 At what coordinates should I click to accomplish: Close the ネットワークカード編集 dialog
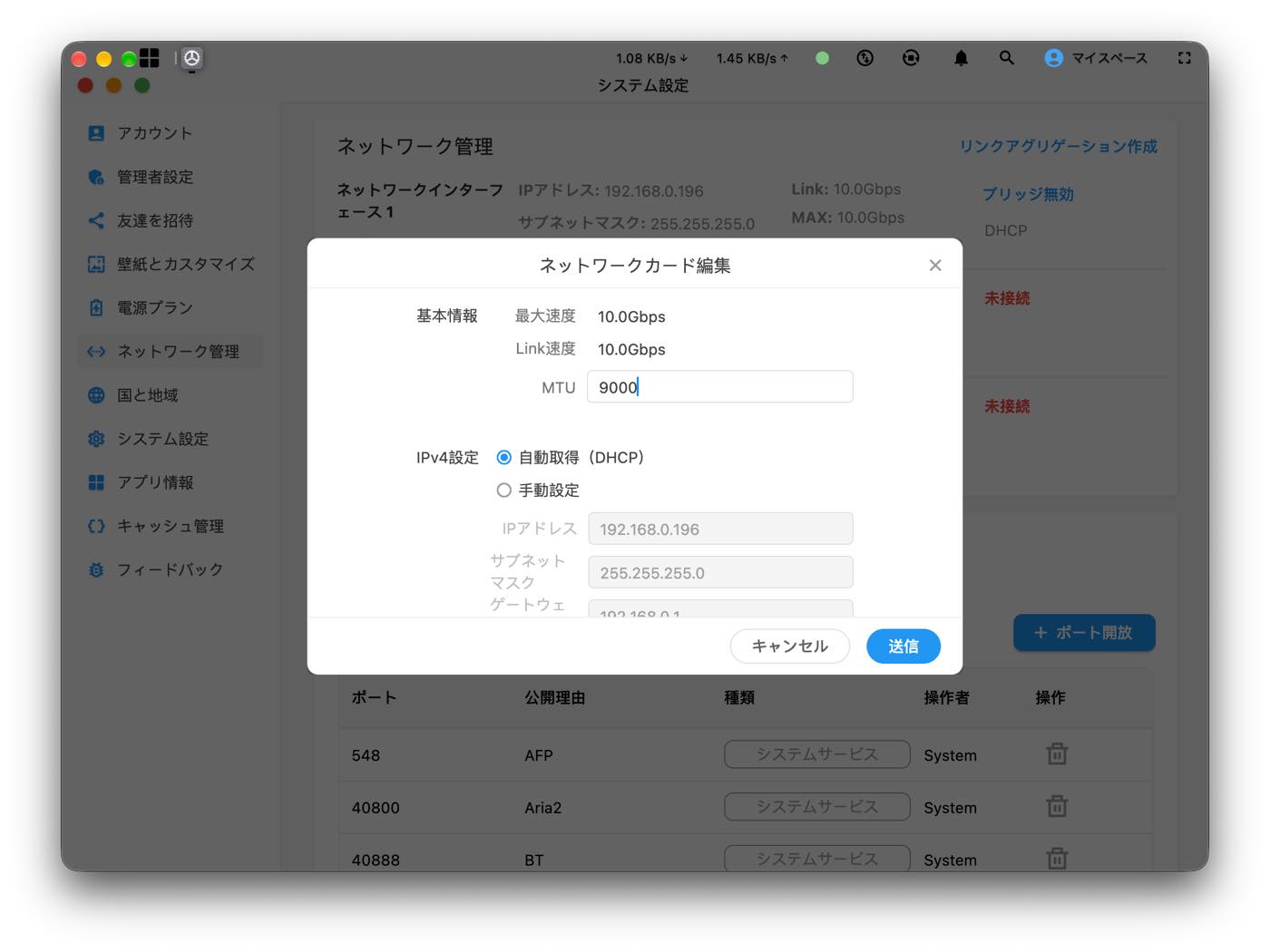click(x=935, y=265)
